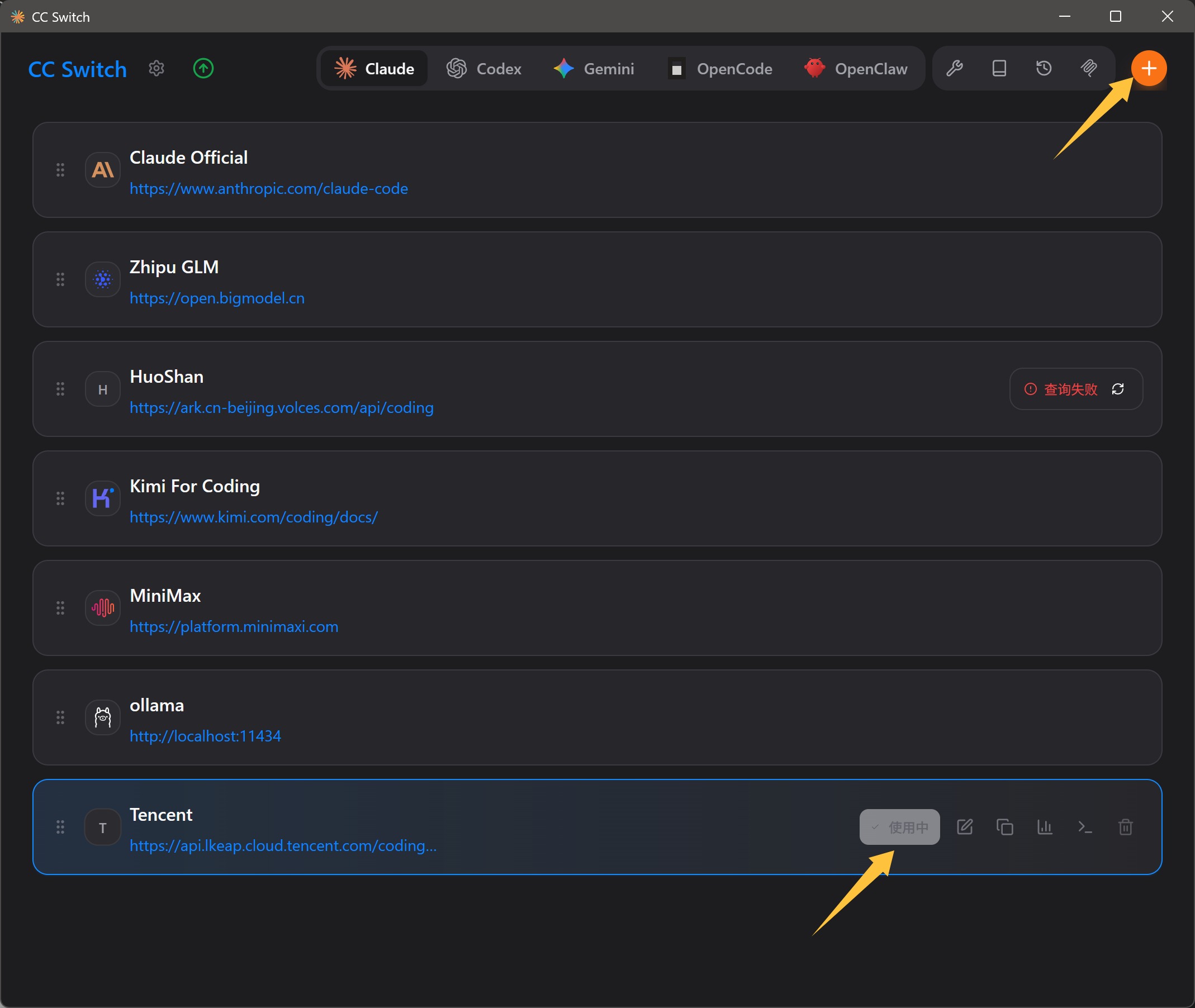This screenshot has width=1195, height=1008.
Task: Open the book icon in toolbar
Action: (999, 69)
